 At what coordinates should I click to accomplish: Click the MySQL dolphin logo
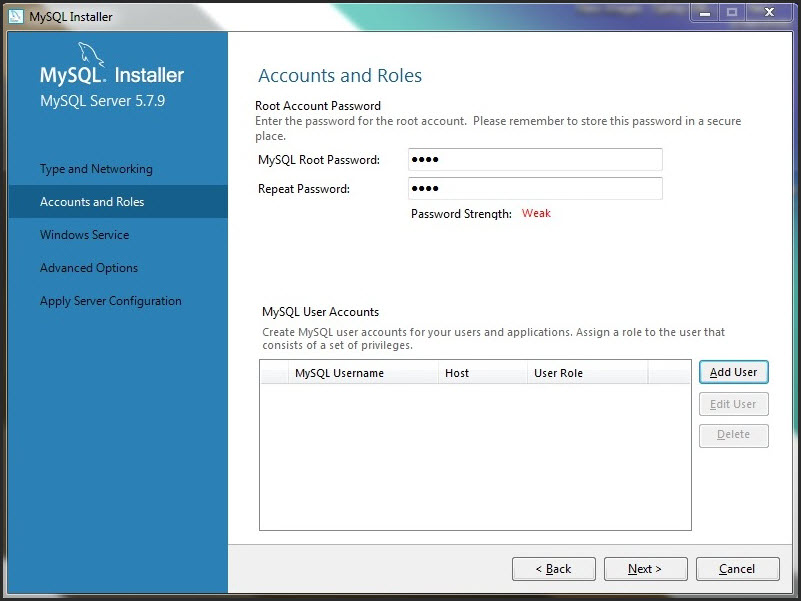[x=91, y=55]
